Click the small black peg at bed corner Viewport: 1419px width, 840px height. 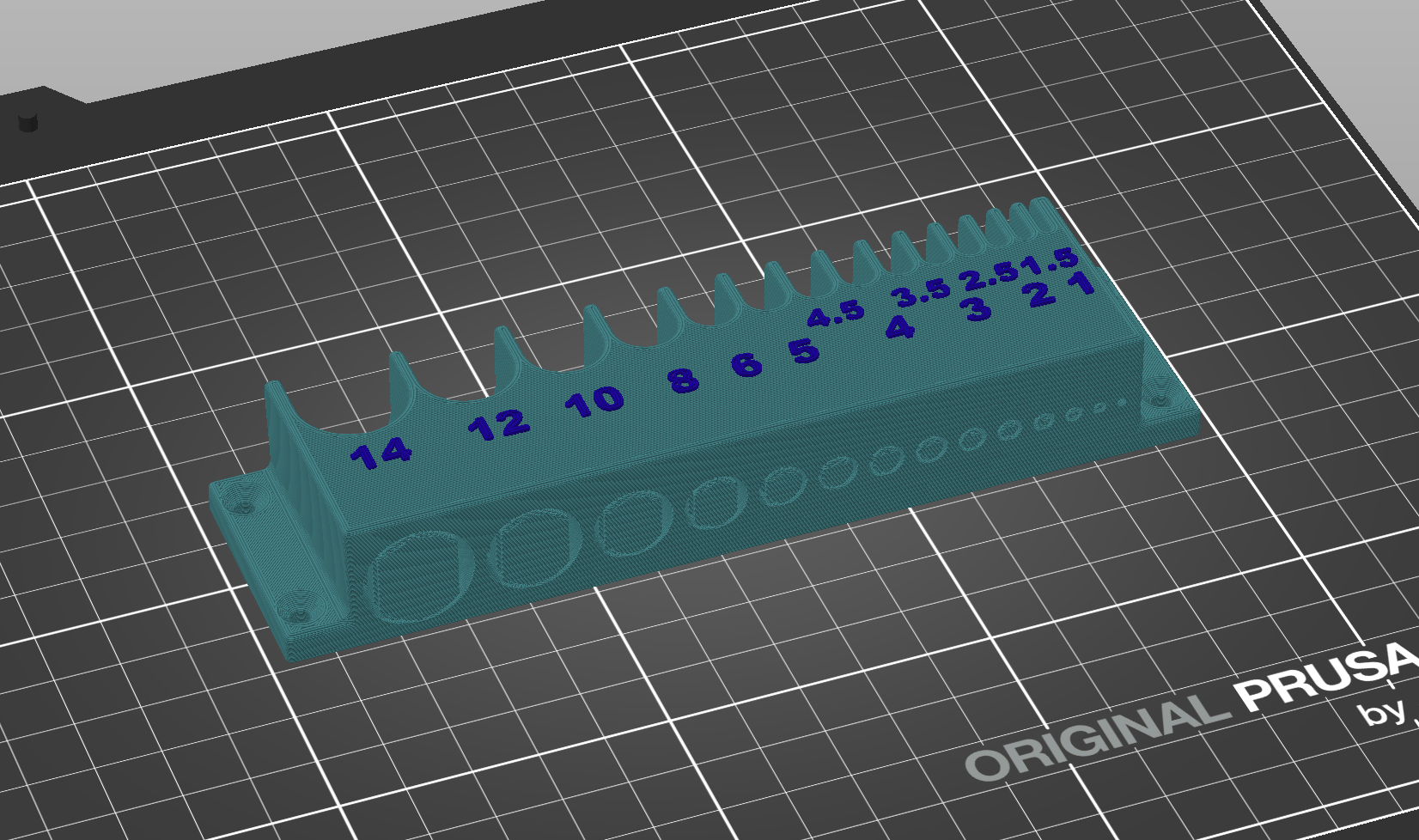click(x=28, y=121)
